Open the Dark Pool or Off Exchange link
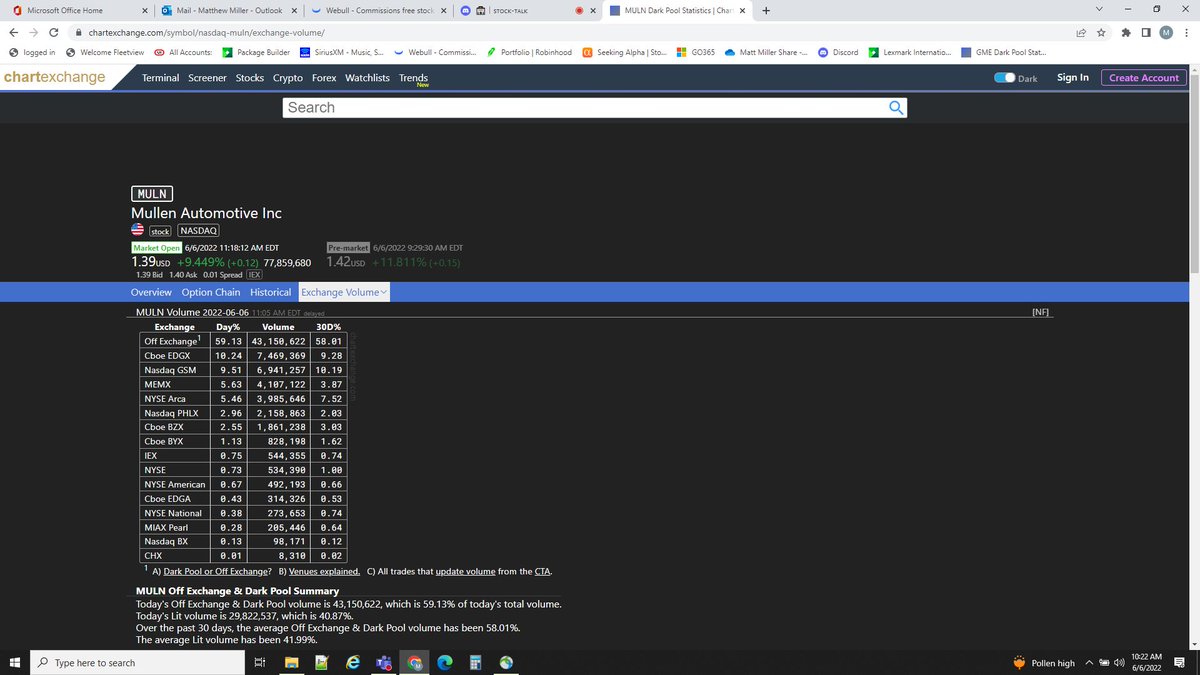1200x675 pixels. (217, 571)
